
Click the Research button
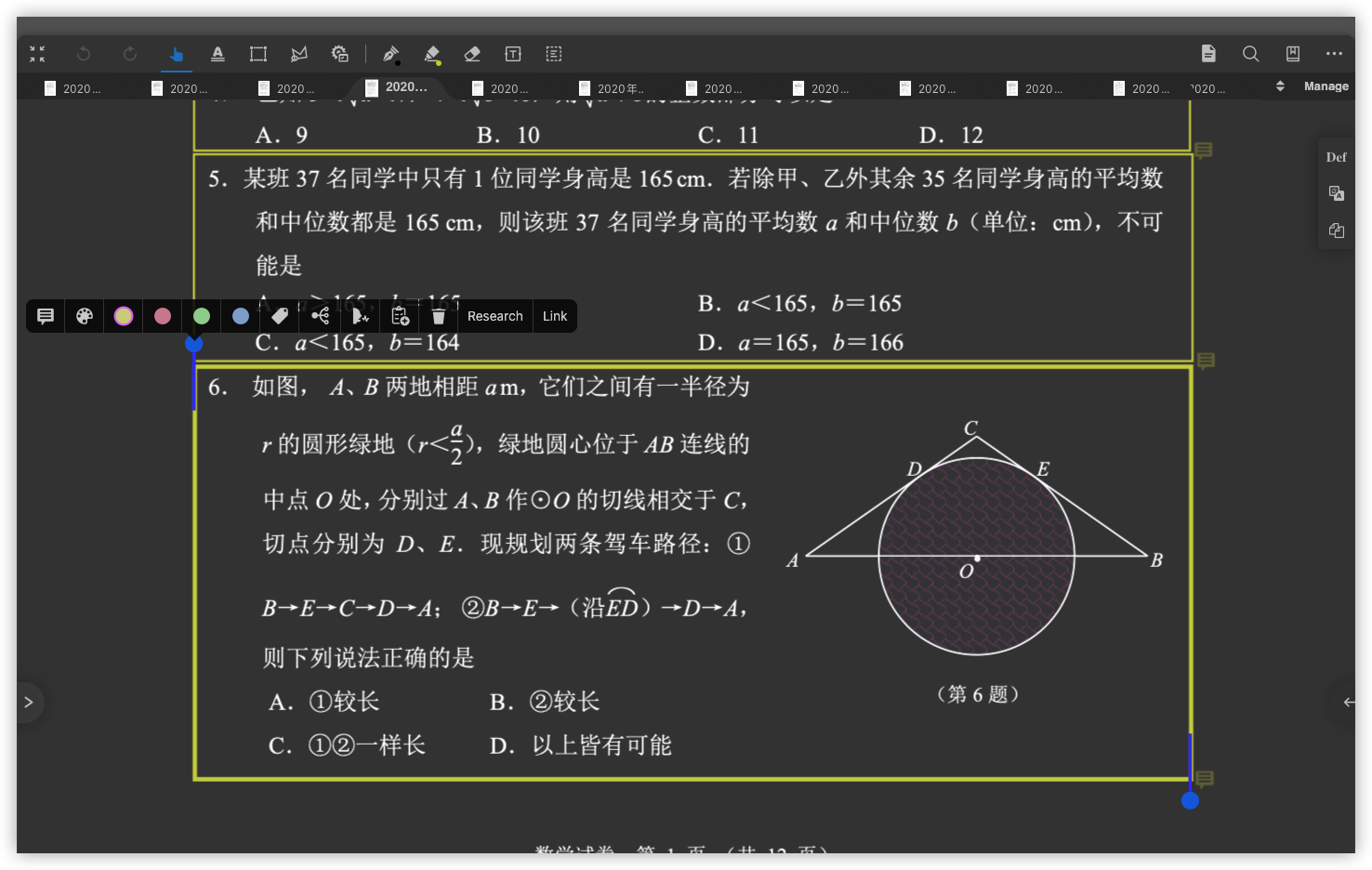[x=495, y=316]
